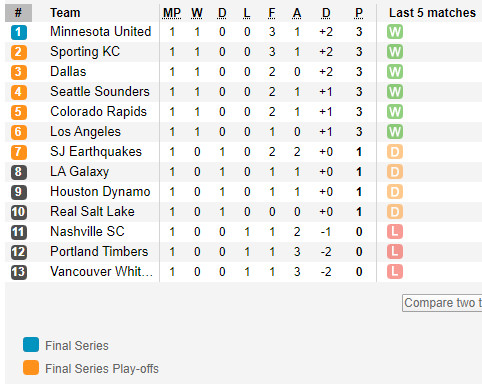Click the dark rank 13 position badge
This screenshot has height=384, width=482.
[x=19, y=272]
